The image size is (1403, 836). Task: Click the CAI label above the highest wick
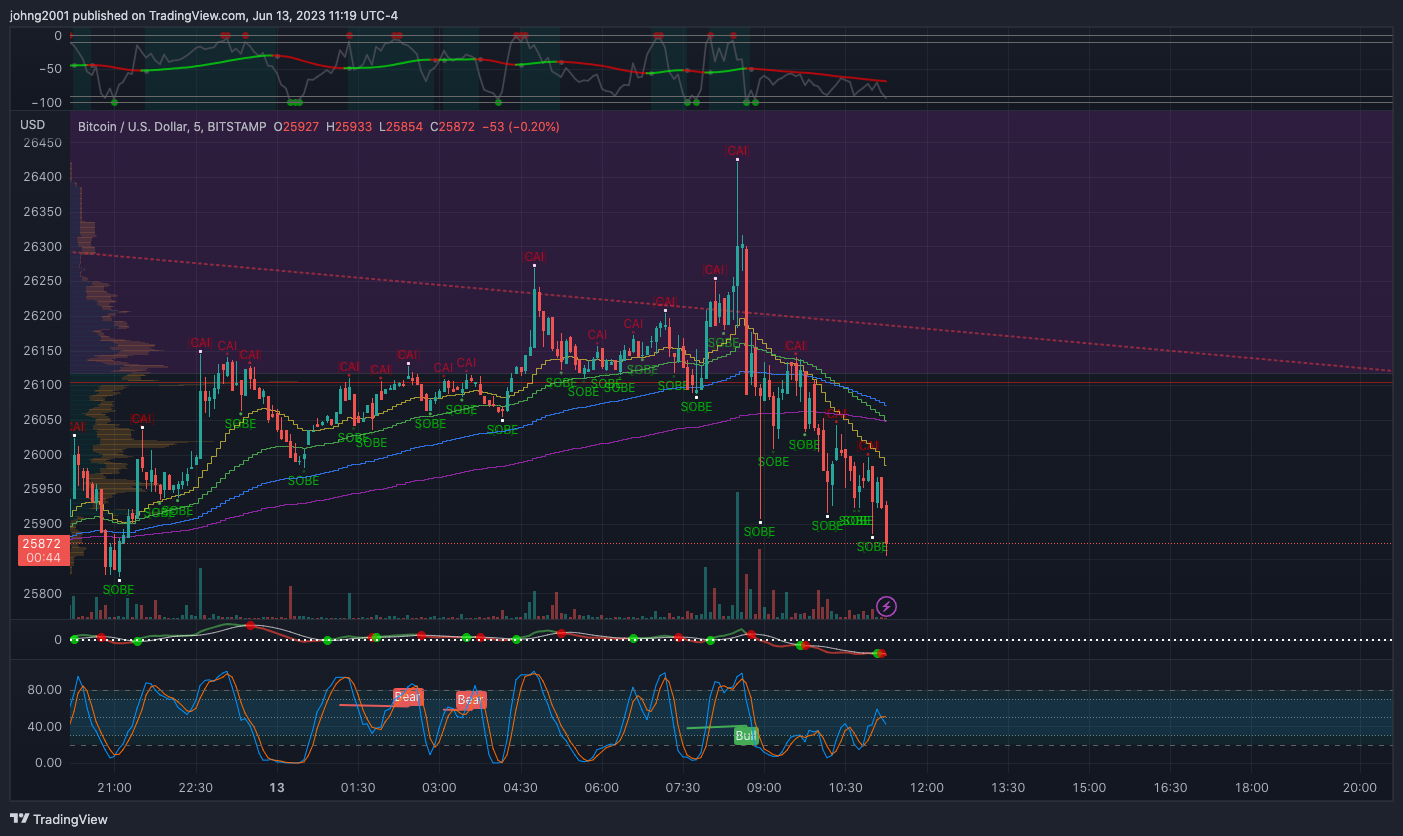pos(738,150)
